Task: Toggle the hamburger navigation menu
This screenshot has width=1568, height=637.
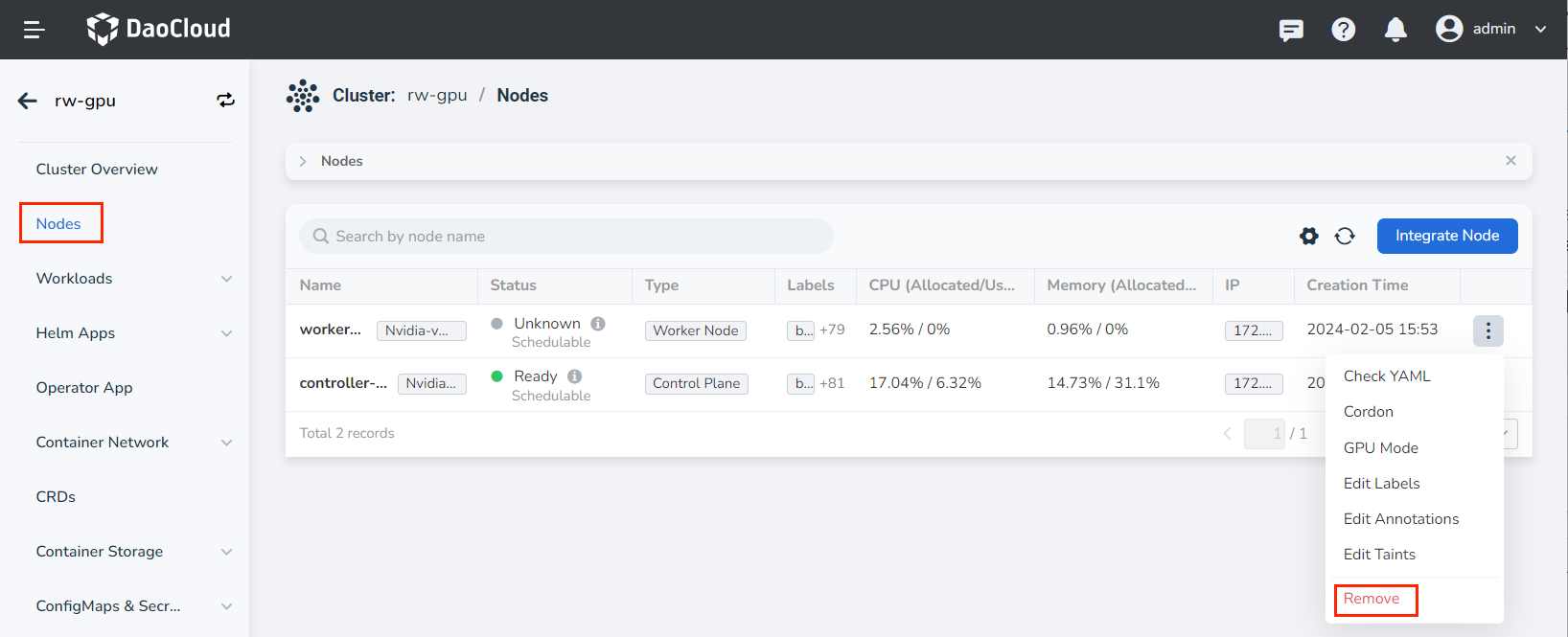Action: (34, 30)
